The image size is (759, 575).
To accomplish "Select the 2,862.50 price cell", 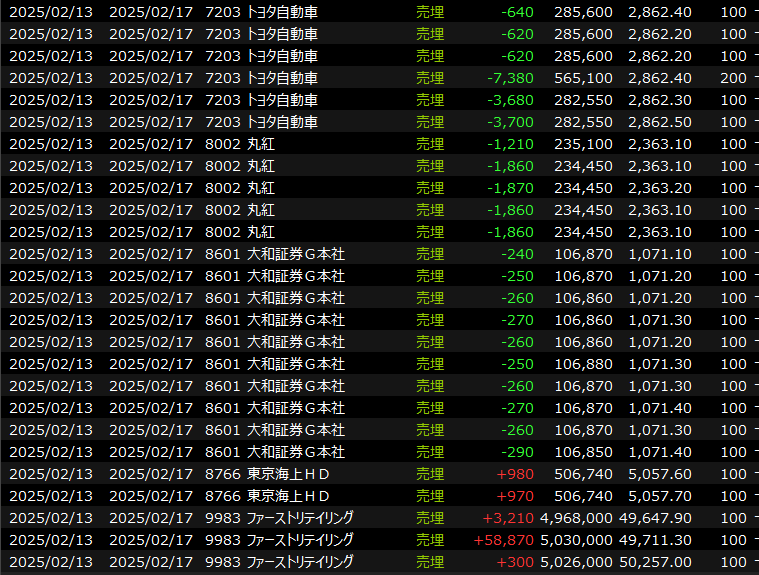I will tap(663, 122).
